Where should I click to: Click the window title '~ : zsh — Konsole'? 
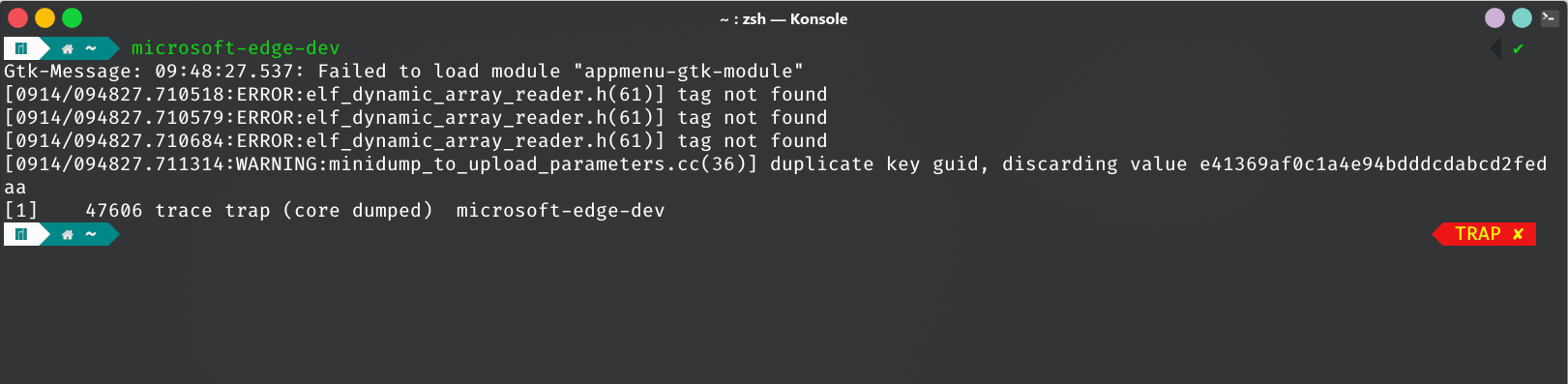pyautogui.click(x=784, y=18)
